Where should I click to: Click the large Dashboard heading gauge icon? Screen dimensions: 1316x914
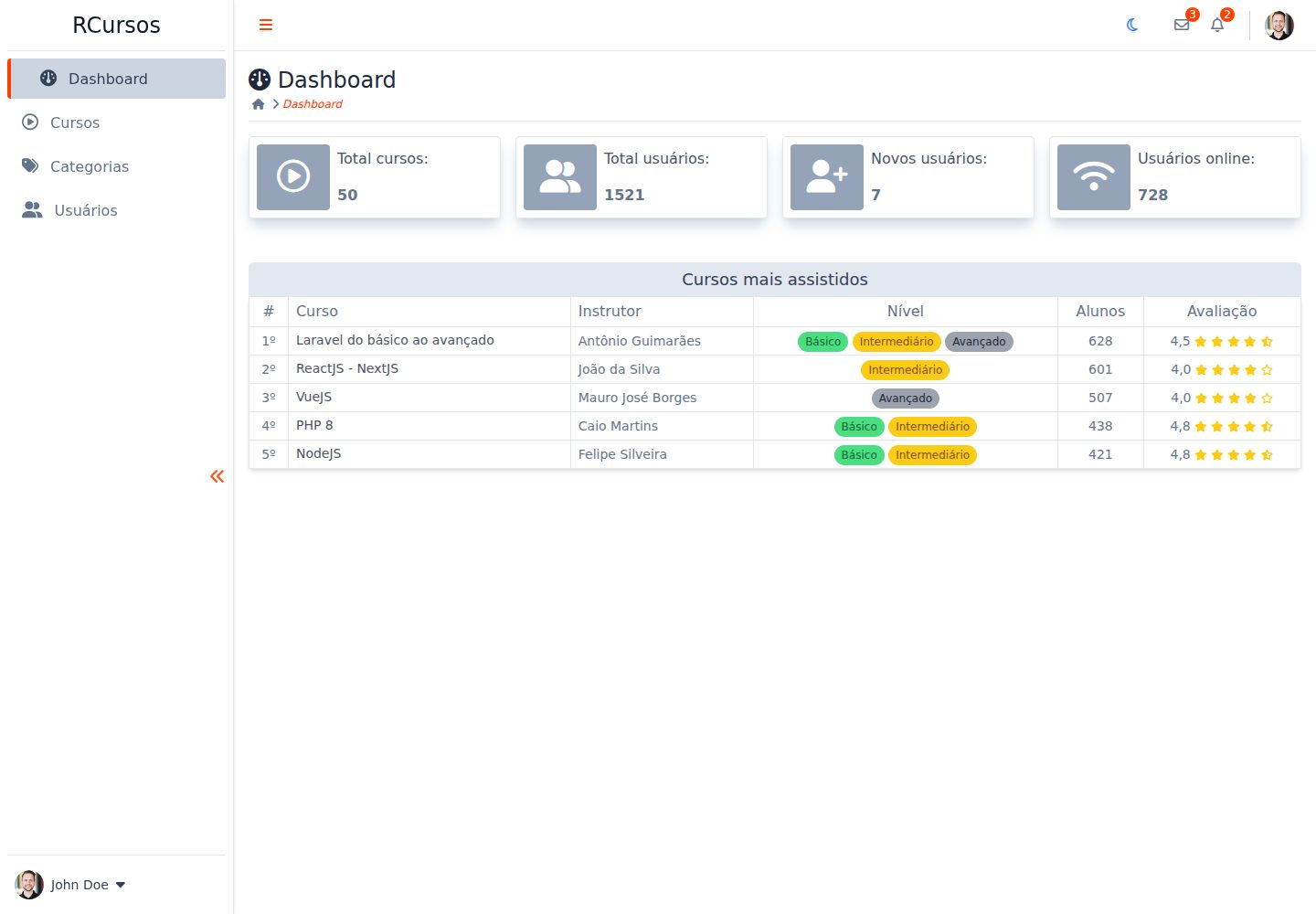coord(260,80)
